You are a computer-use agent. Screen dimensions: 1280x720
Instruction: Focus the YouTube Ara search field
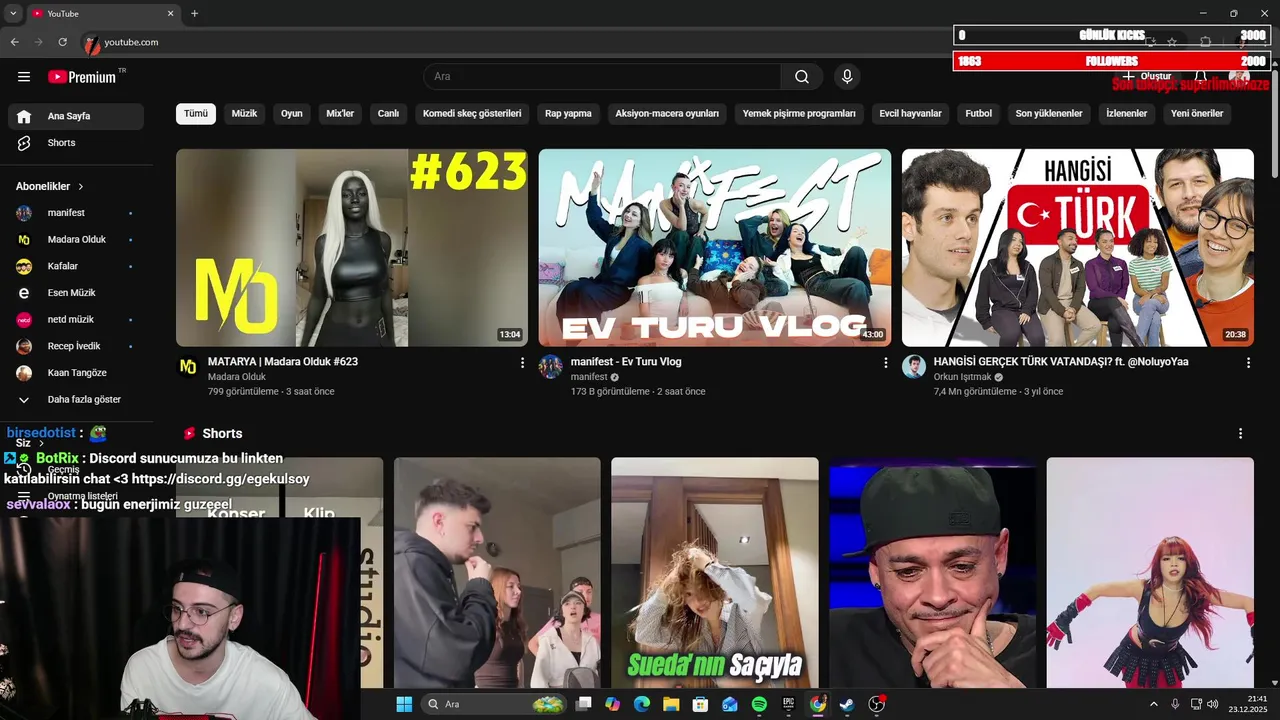603,77
